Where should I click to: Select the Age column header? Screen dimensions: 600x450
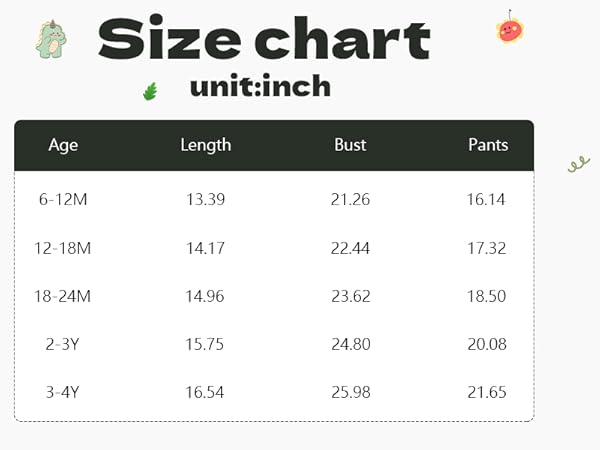click(x=63, y=145)
